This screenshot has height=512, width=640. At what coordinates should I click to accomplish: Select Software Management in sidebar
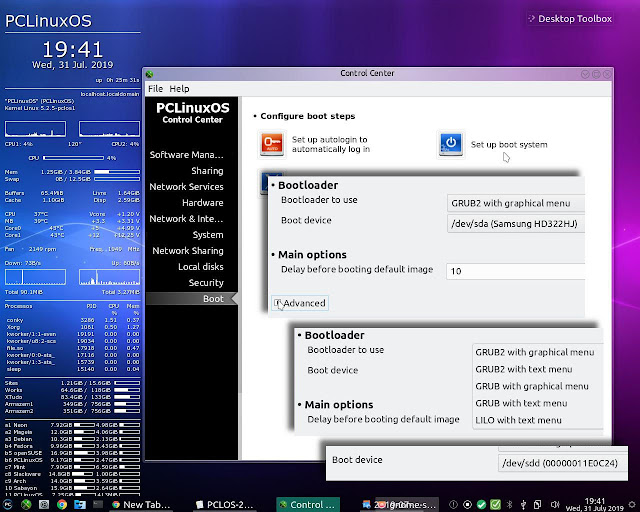pyautogui.click(x=187, y=155)
